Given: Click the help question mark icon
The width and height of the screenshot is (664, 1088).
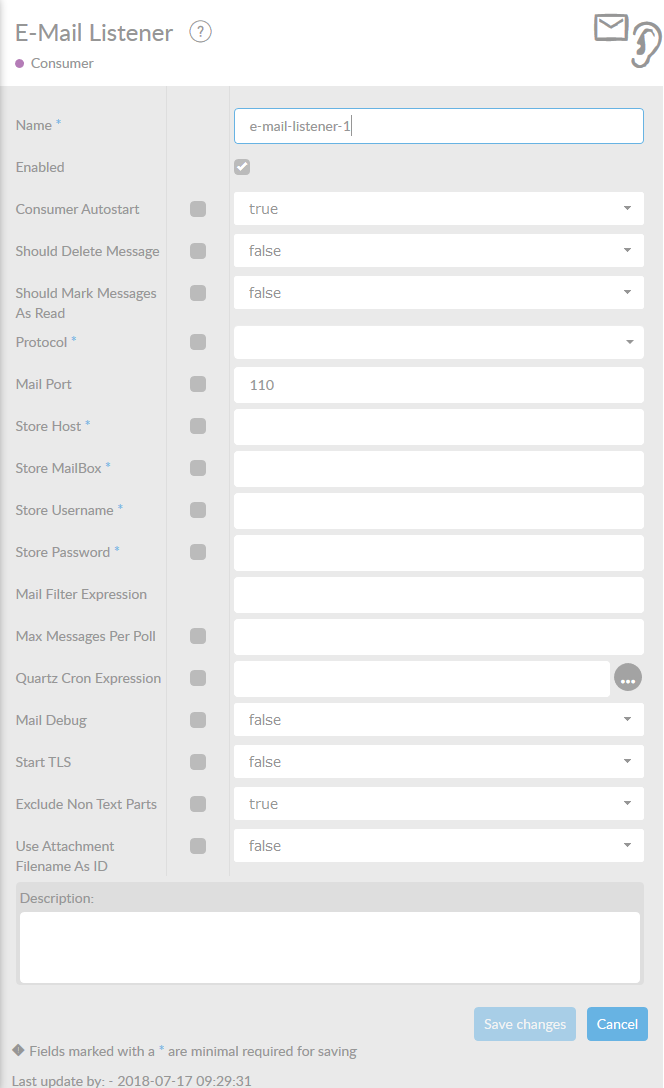Looking at the screenshot, I should tap(200, 33).
